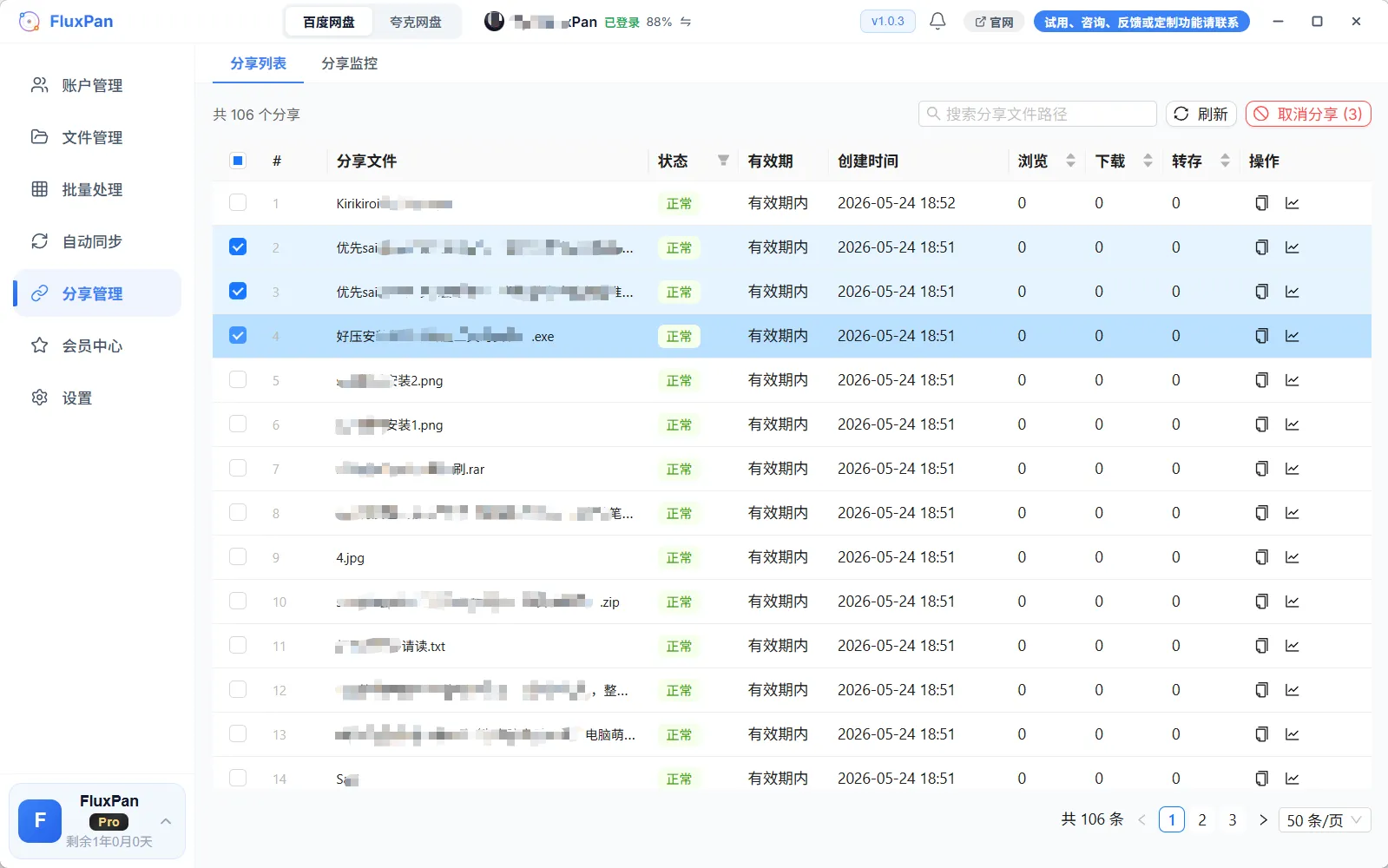View statistics chart for row 14

click(x=1293, y=779)
